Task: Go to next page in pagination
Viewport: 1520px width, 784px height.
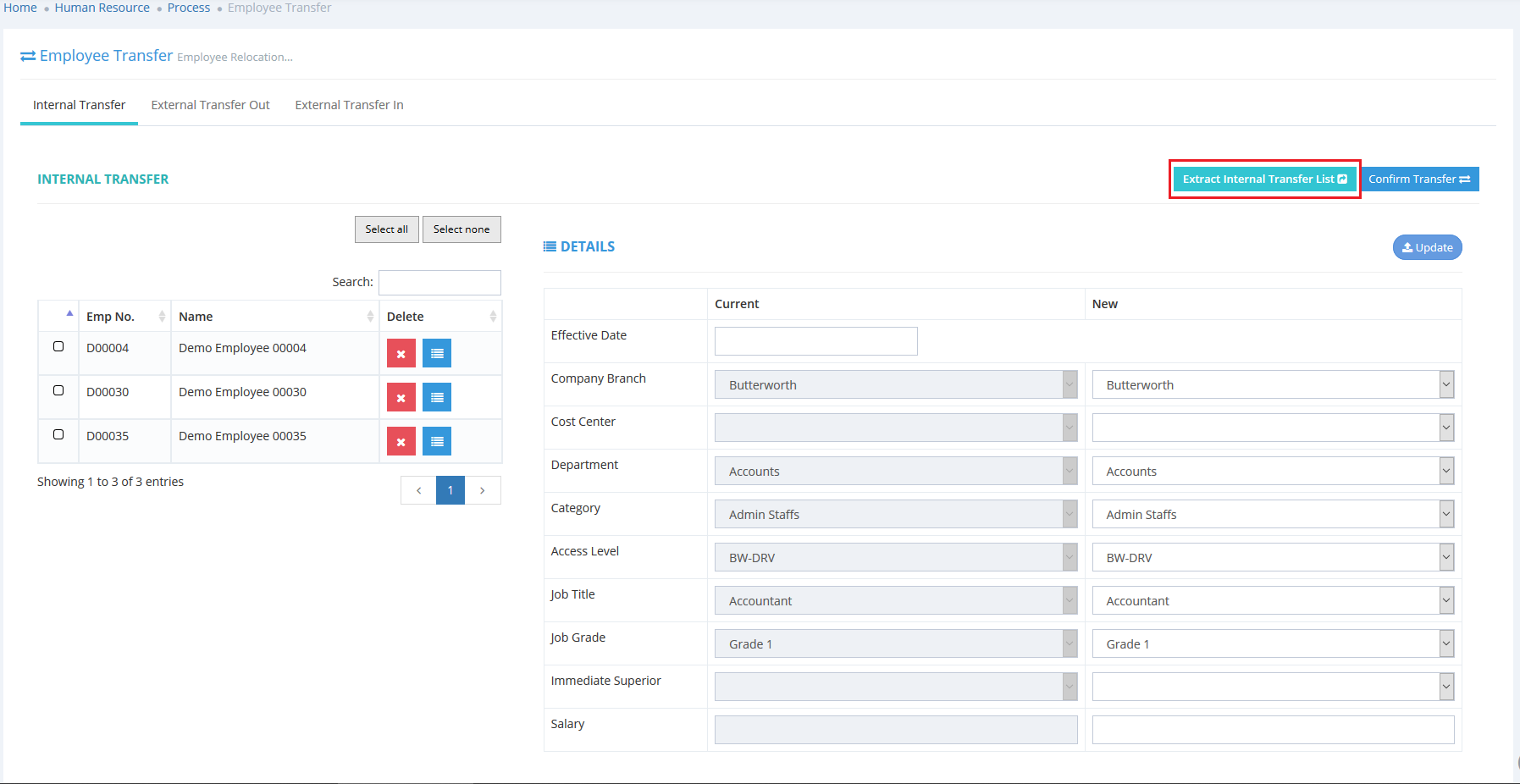Action: 483,490
